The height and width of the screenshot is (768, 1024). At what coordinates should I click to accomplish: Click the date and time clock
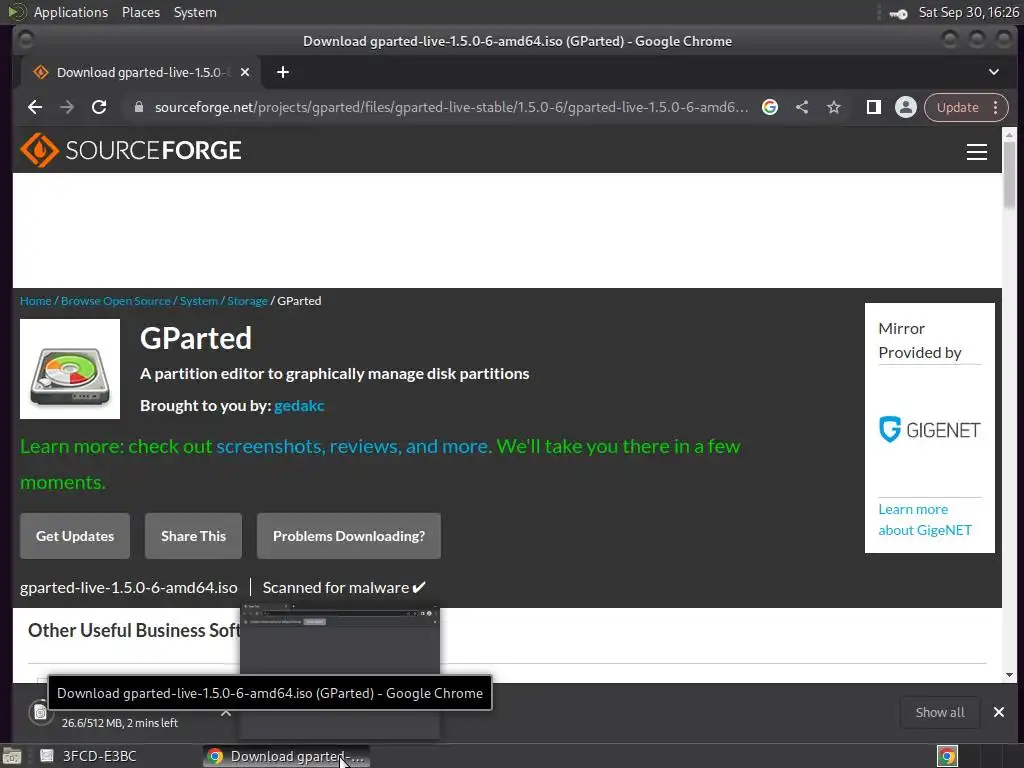pyautogui.click(x=968, y=12)
